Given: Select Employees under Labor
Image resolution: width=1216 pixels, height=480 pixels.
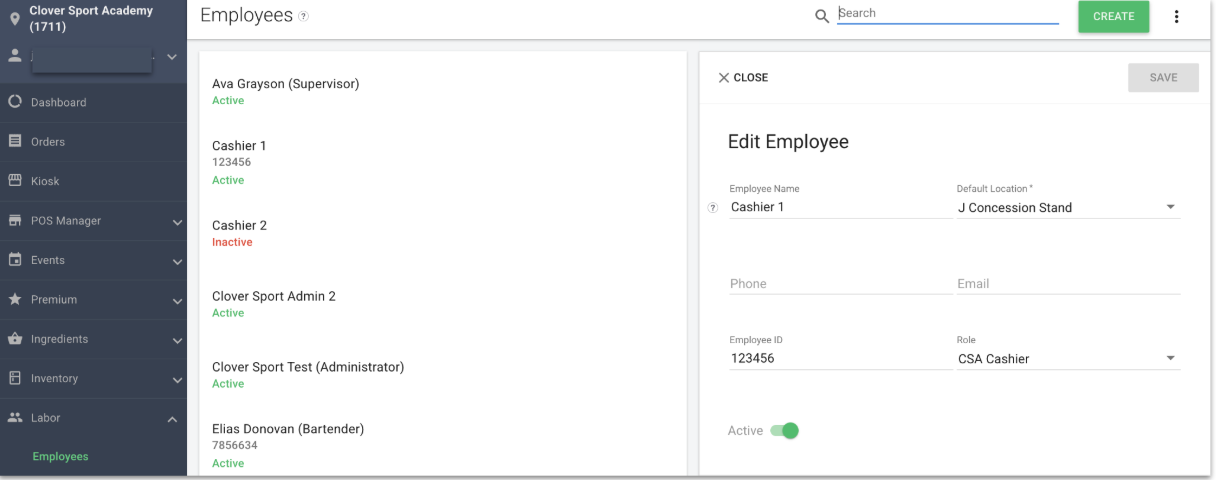Looking at the screenshot, I should point(60,456).
